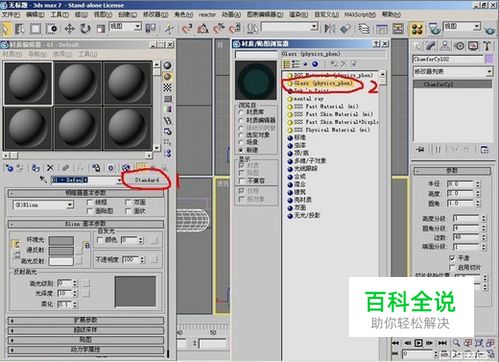The width and height of the screenshot is (499, 362).
Task: Toggle checkered Background icon beside sample slots
Action: (168, 88)
